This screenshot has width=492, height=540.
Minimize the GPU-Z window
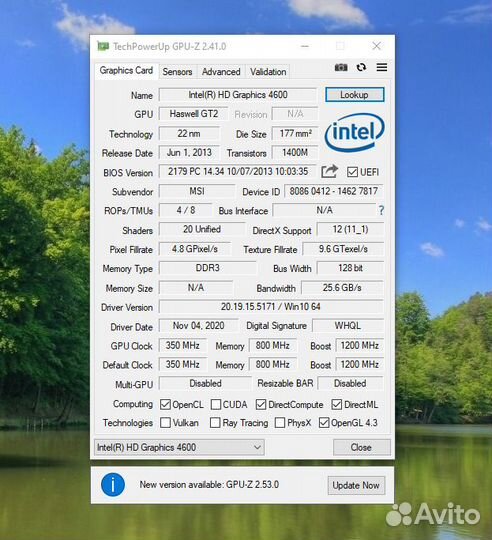(305, 46)
